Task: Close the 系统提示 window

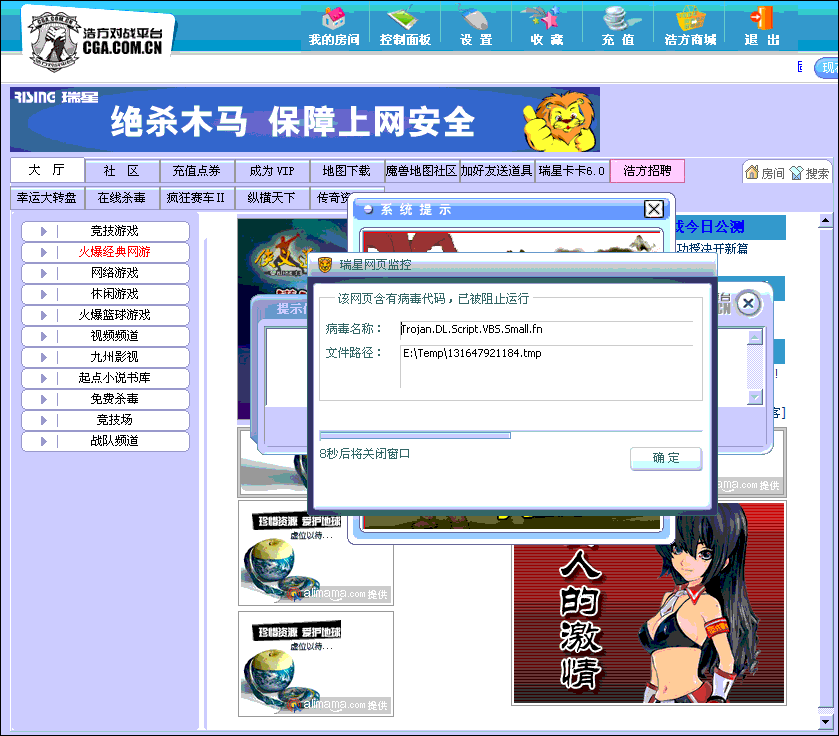Action: click(653, 209)
